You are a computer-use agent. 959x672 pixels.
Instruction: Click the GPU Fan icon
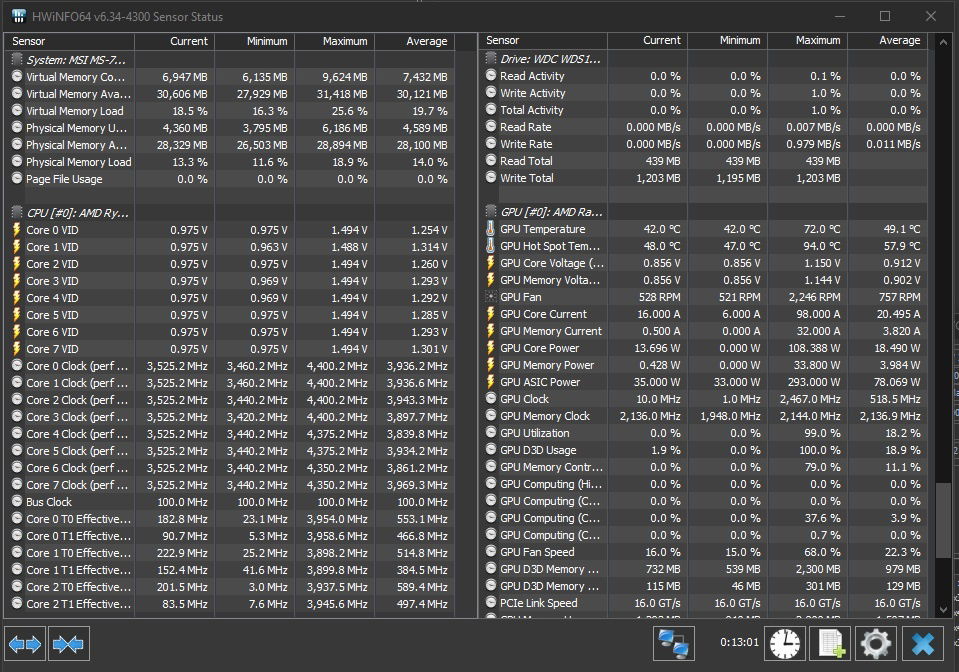(491, 297)
